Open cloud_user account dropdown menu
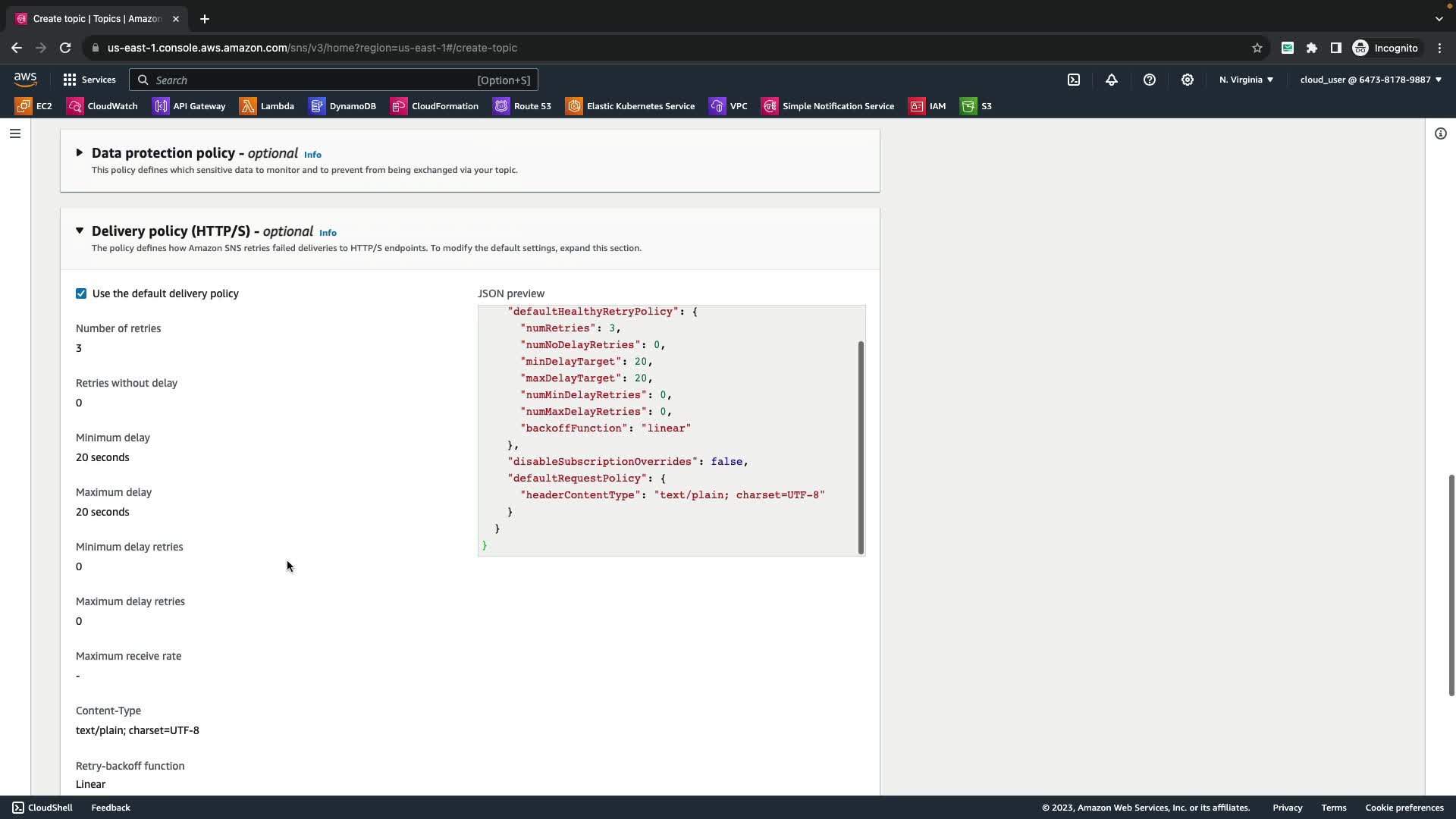The height and width of the screenshot is (819, 1456). point(1370,80)
